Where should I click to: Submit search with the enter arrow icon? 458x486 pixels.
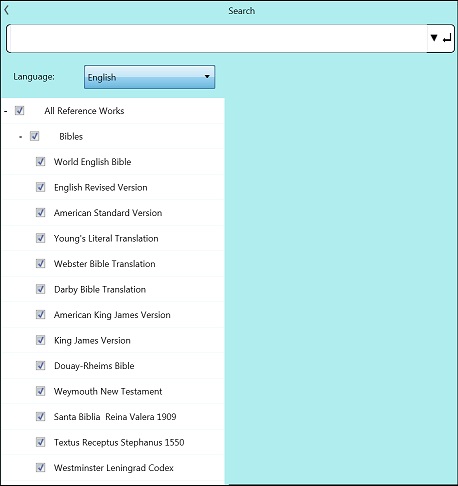pos(447,38)
